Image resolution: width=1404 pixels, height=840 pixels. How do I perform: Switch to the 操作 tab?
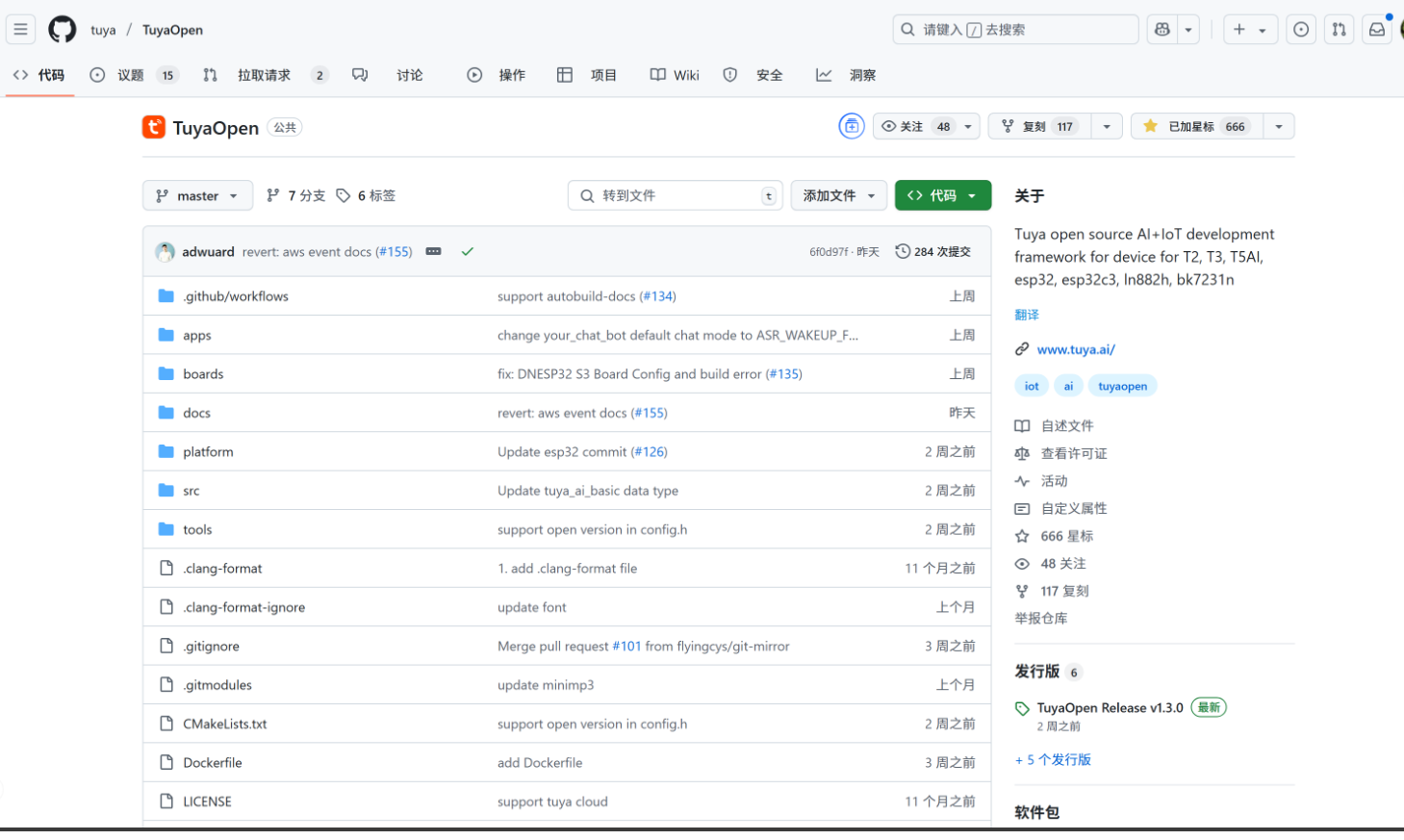(497, 75)
